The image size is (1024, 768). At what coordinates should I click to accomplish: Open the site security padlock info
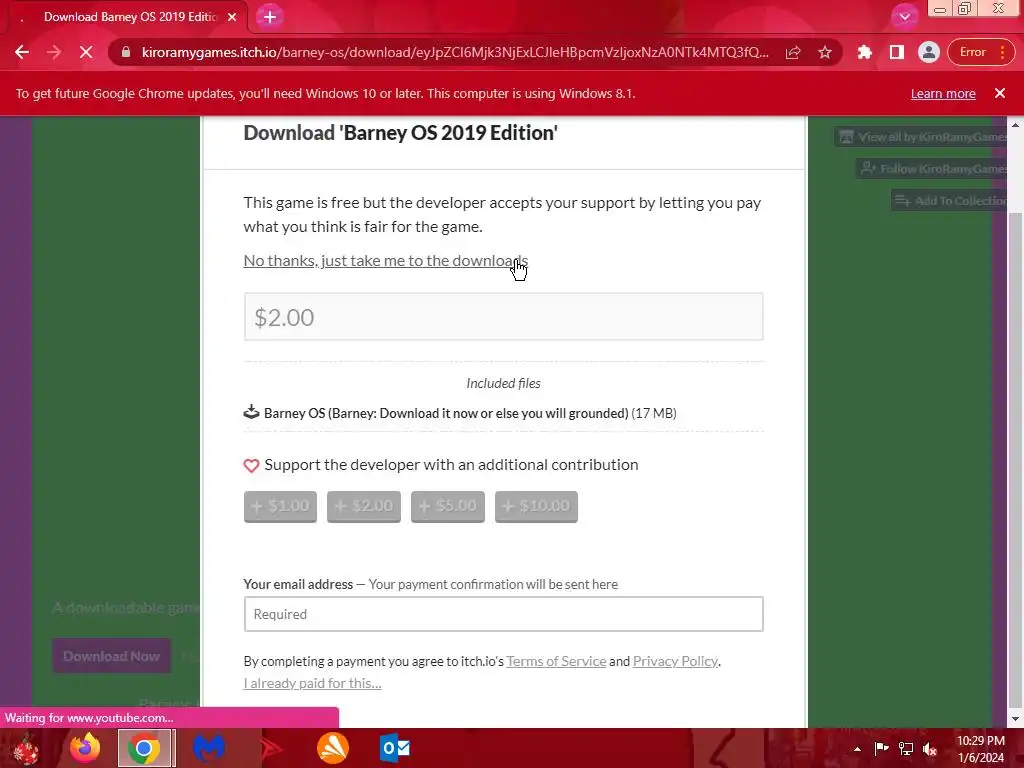pos(126,52)
